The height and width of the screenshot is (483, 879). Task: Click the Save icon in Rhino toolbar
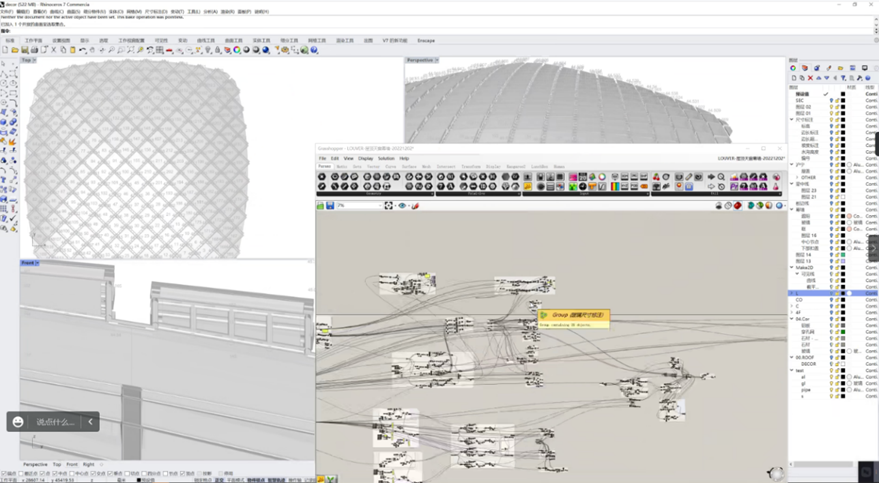tap(24, 49)
